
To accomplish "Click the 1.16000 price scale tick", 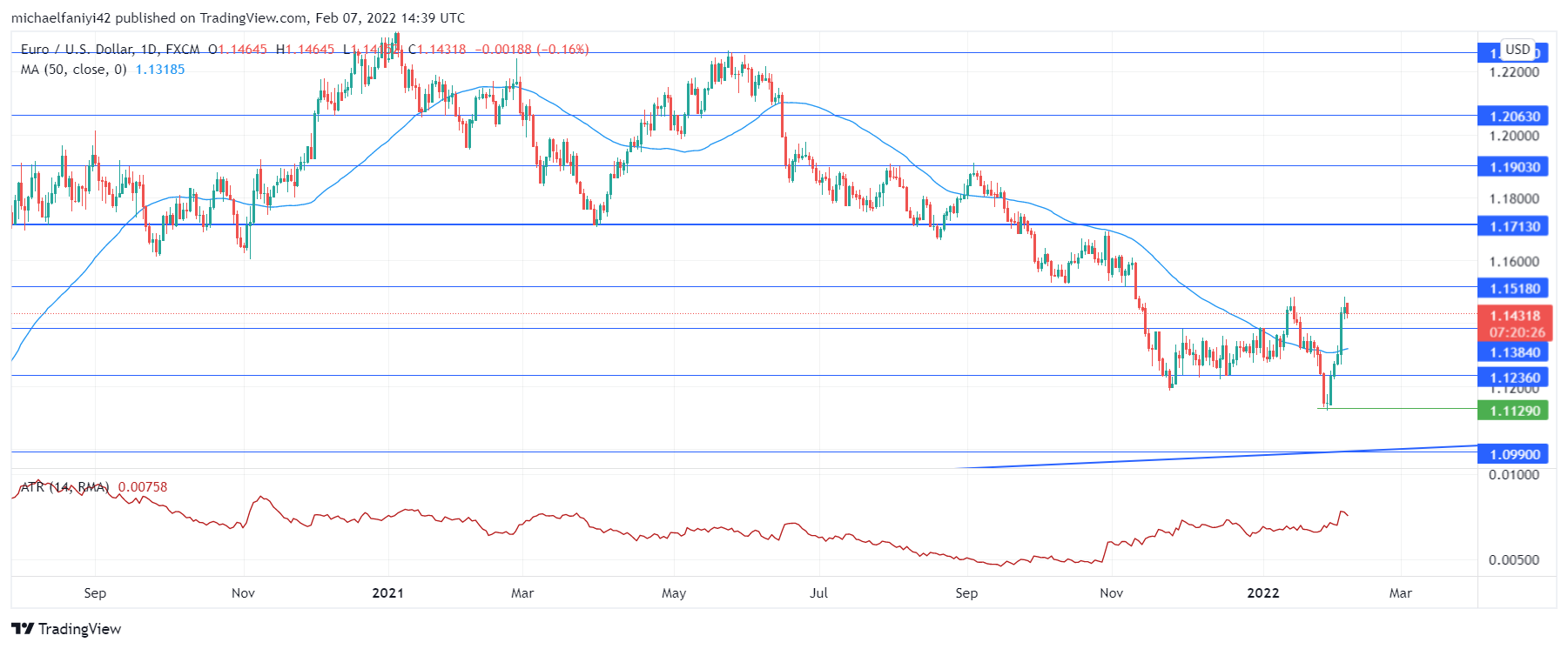I will 1514,262.
